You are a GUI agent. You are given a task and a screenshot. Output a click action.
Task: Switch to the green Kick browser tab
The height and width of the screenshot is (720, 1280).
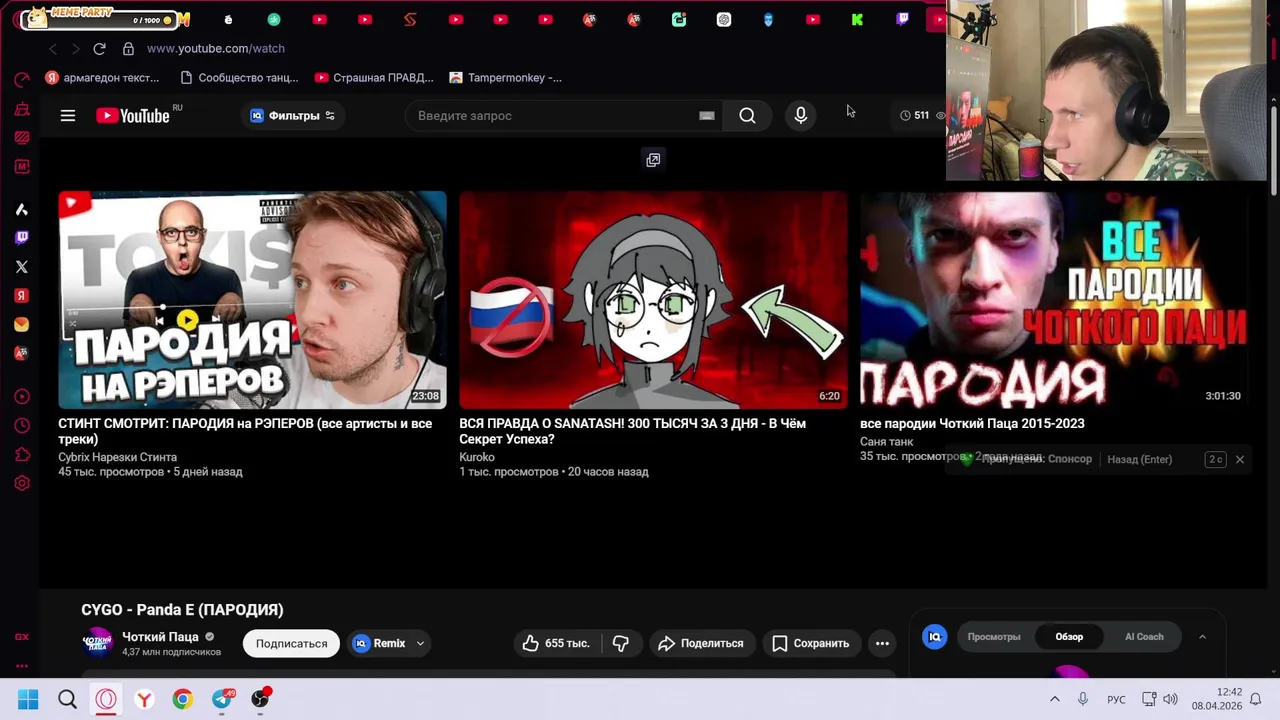coord(857,19)
